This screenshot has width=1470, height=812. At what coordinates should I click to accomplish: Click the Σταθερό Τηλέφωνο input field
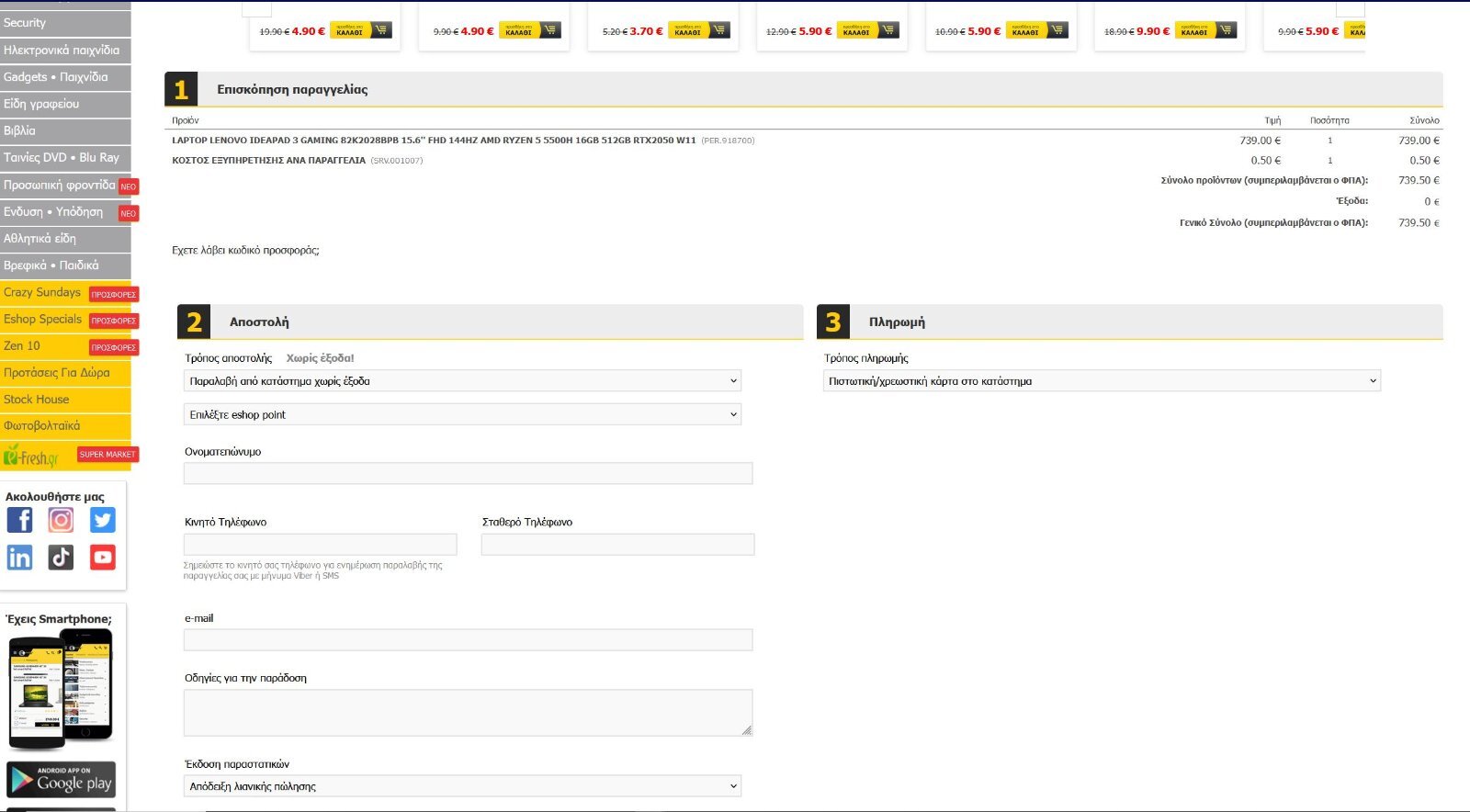[x=617, y=545]
